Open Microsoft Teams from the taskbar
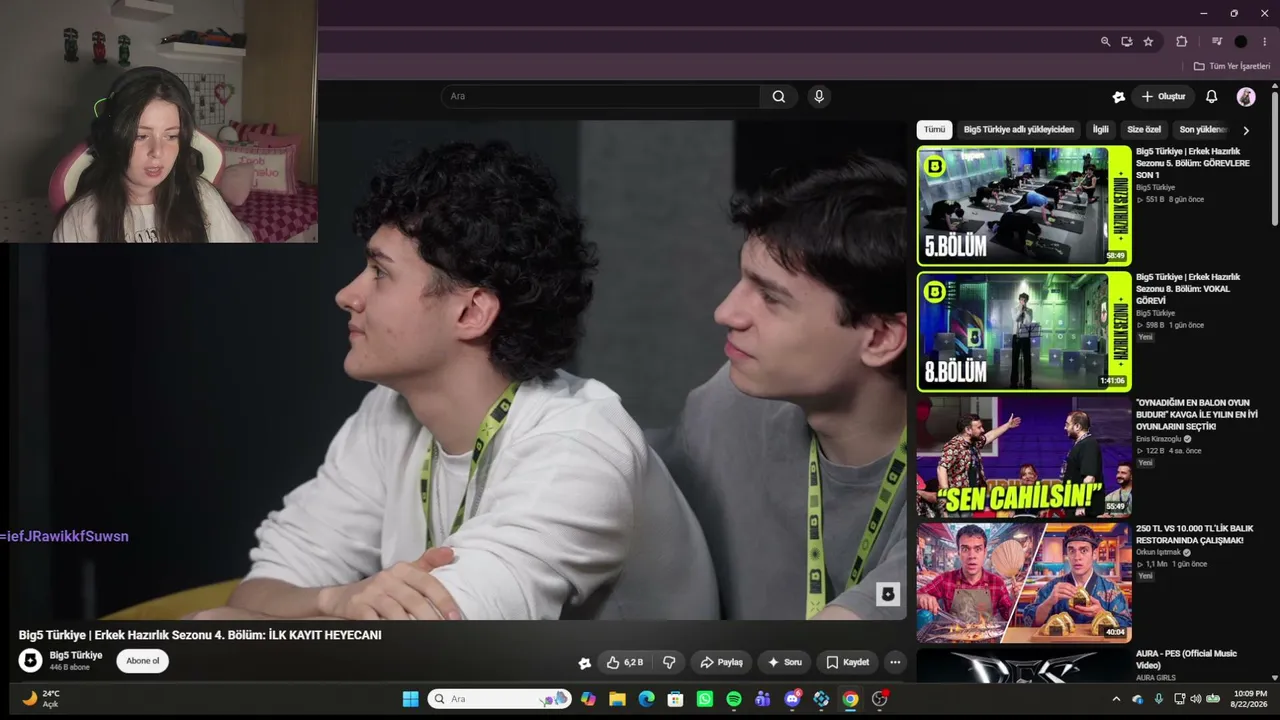This screenshot has width=1280, height=720. click(763, 699)
